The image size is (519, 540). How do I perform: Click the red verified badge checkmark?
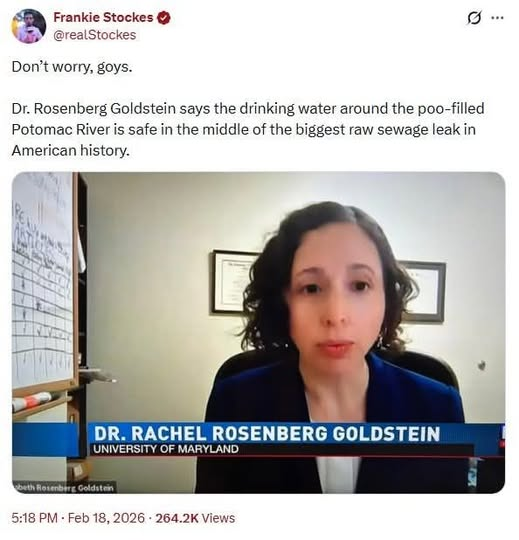click(164, 18)
